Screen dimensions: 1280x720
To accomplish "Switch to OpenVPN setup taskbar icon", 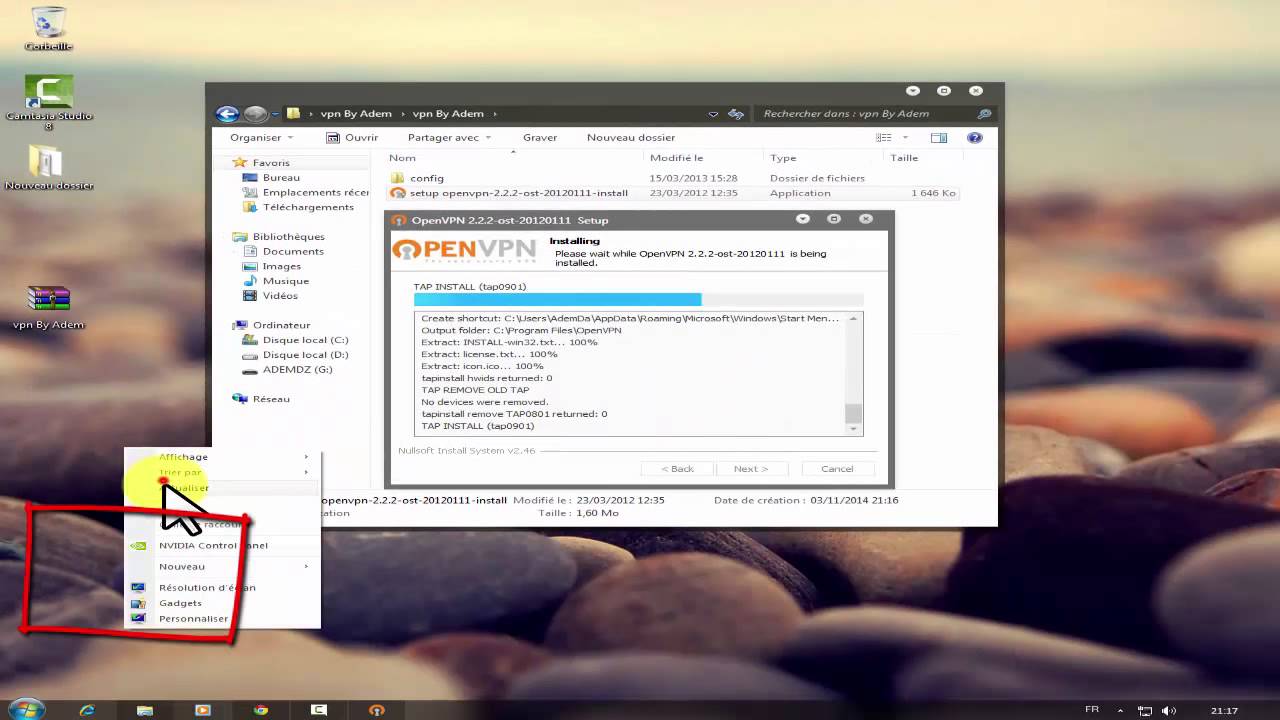I will pyautogui.click(x=377, y=710).
